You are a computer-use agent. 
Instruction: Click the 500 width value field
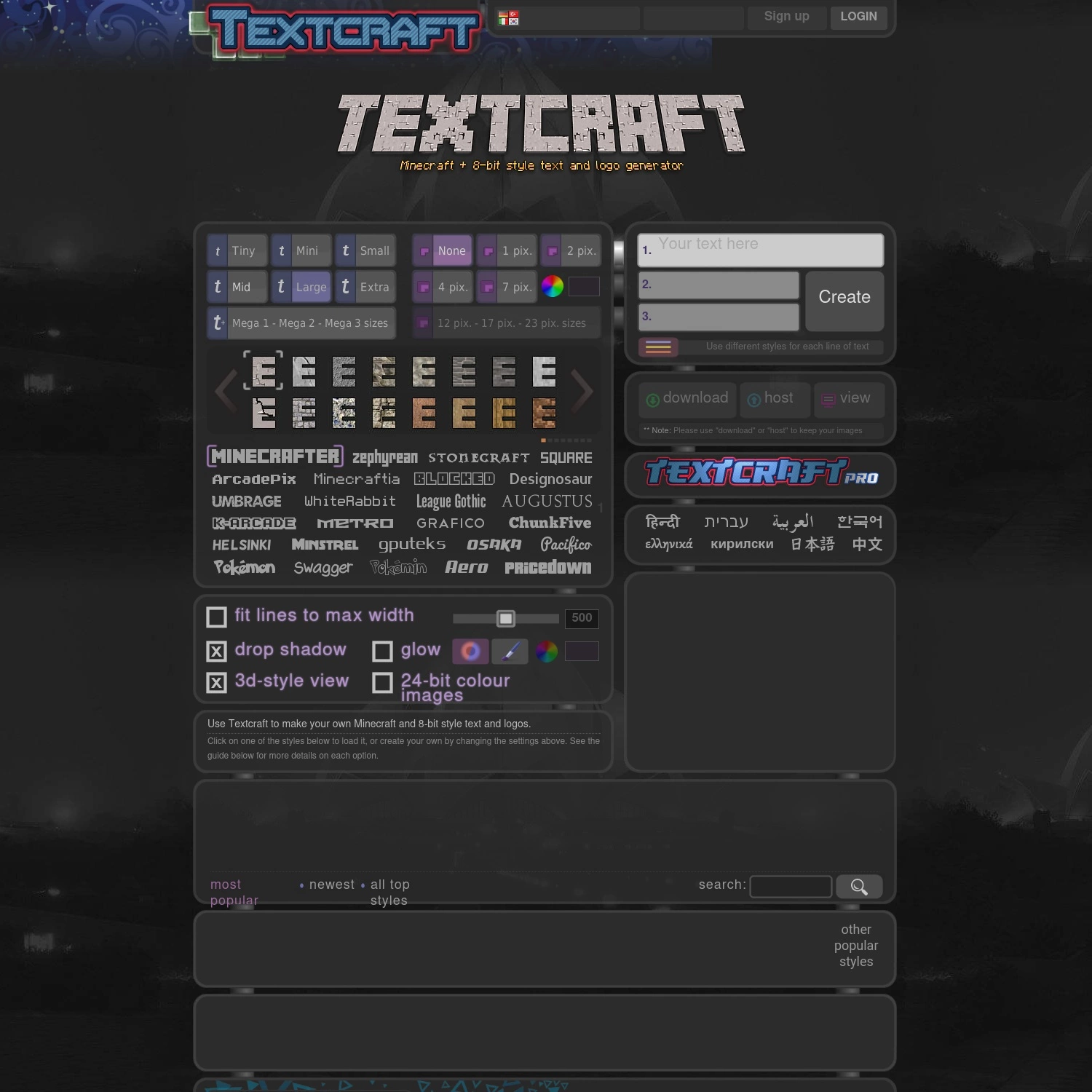click(x=582, y=618)
